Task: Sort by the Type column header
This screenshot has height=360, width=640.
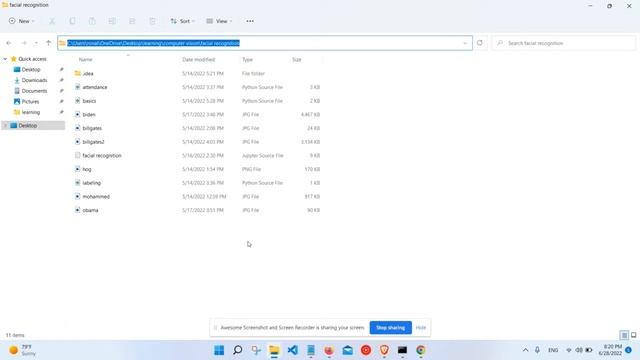Action: (247, 60)
